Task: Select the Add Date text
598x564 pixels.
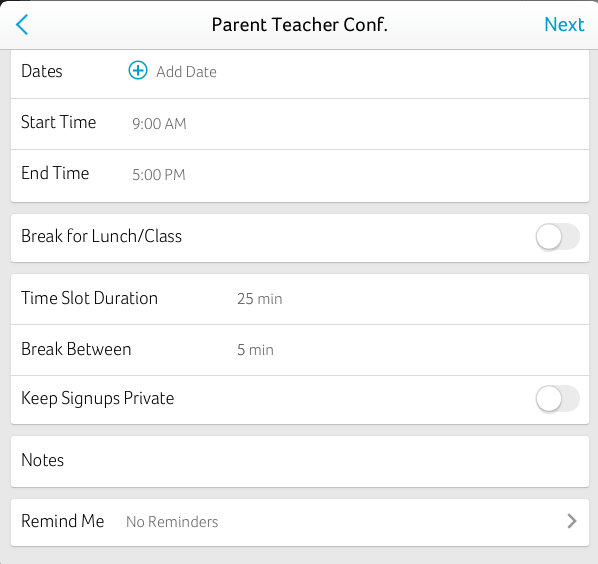Action: pos(186,72)
